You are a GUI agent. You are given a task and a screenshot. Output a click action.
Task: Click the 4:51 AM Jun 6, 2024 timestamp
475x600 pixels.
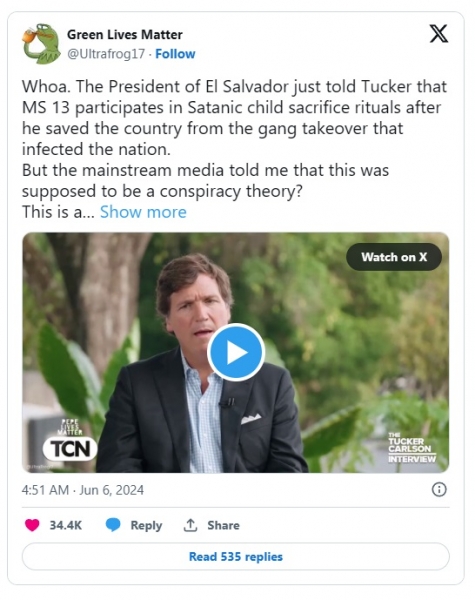(83, 490)
